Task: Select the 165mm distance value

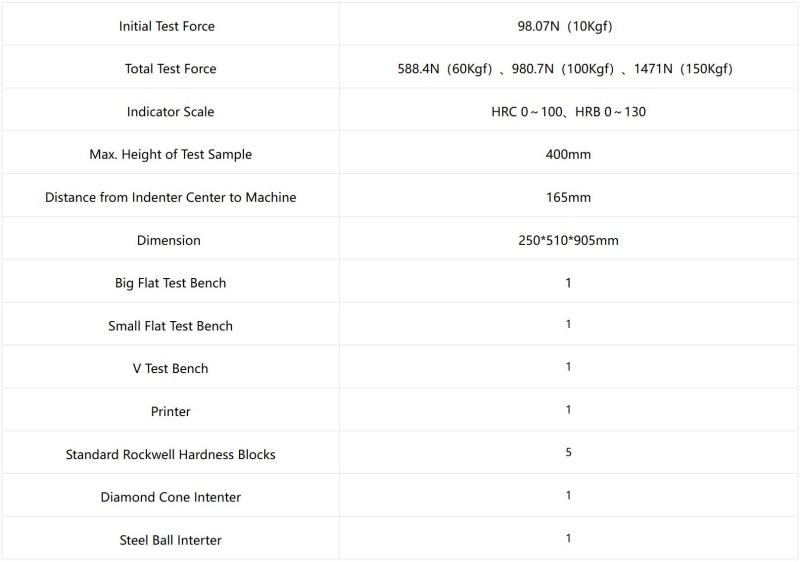Action: pos(568,198)
